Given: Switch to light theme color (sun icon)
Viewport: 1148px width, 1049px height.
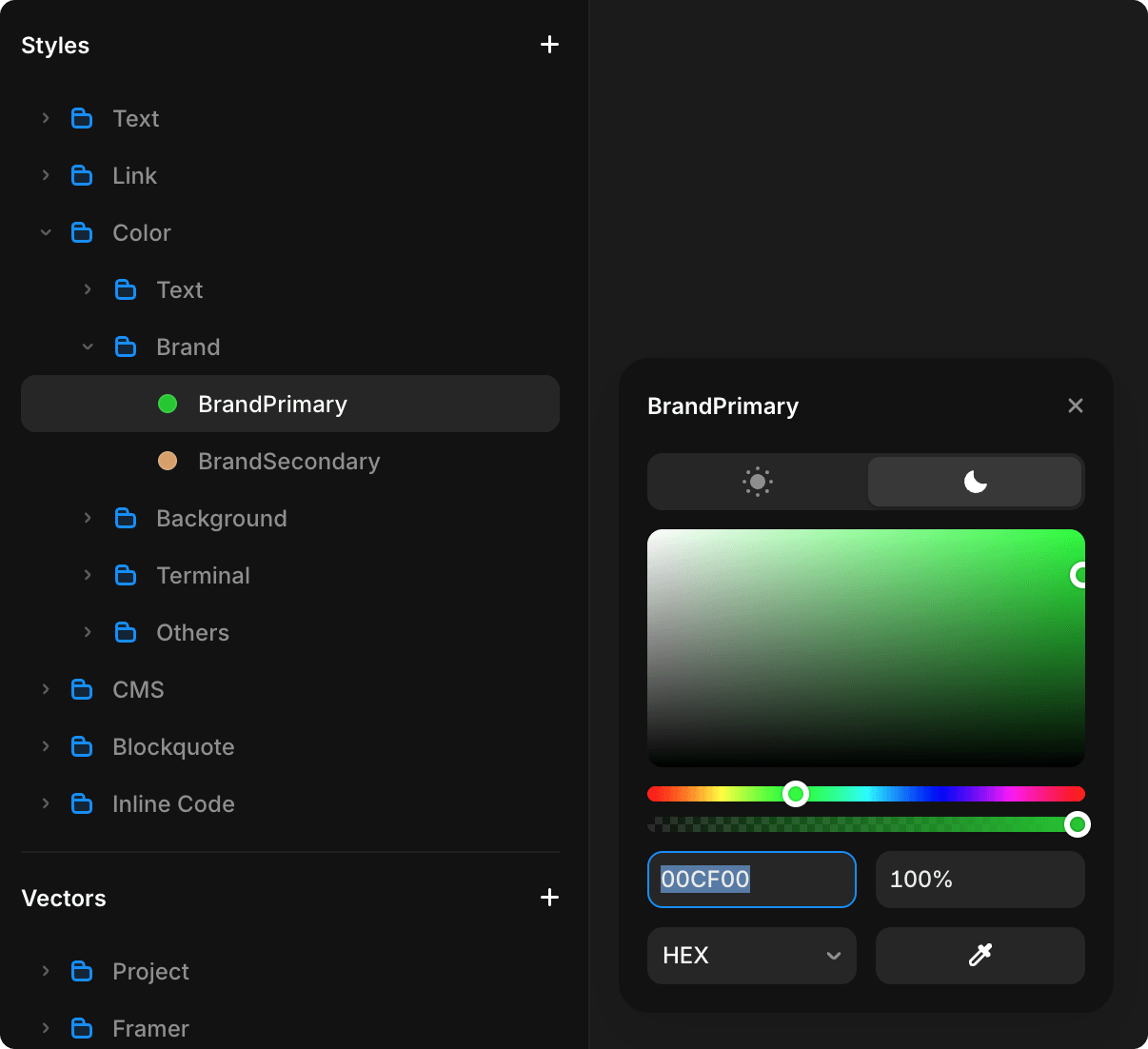Looking at the screenshot, I should [x=758, y=482].
